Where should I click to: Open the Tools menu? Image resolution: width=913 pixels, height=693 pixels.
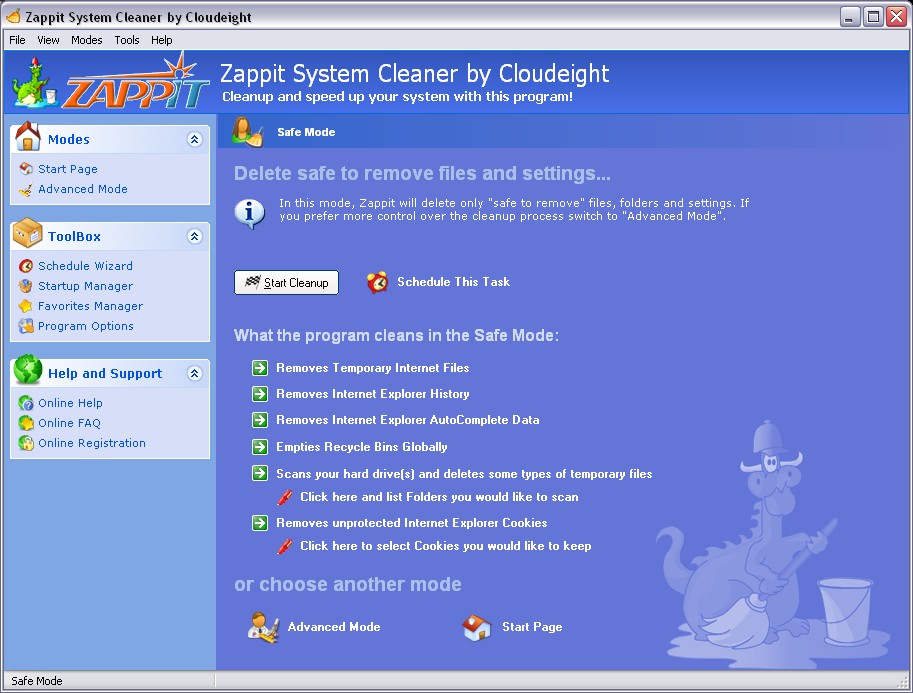127,40
